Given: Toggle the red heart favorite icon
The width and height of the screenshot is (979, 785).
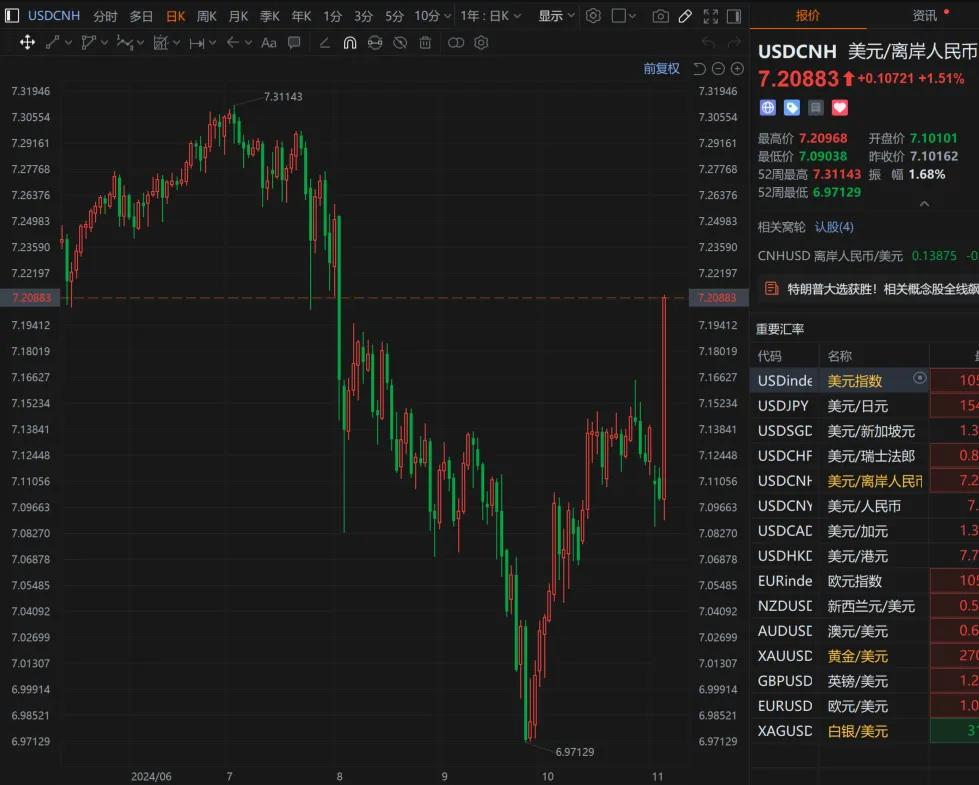Looking at the screenshot, I should [840, 107].
